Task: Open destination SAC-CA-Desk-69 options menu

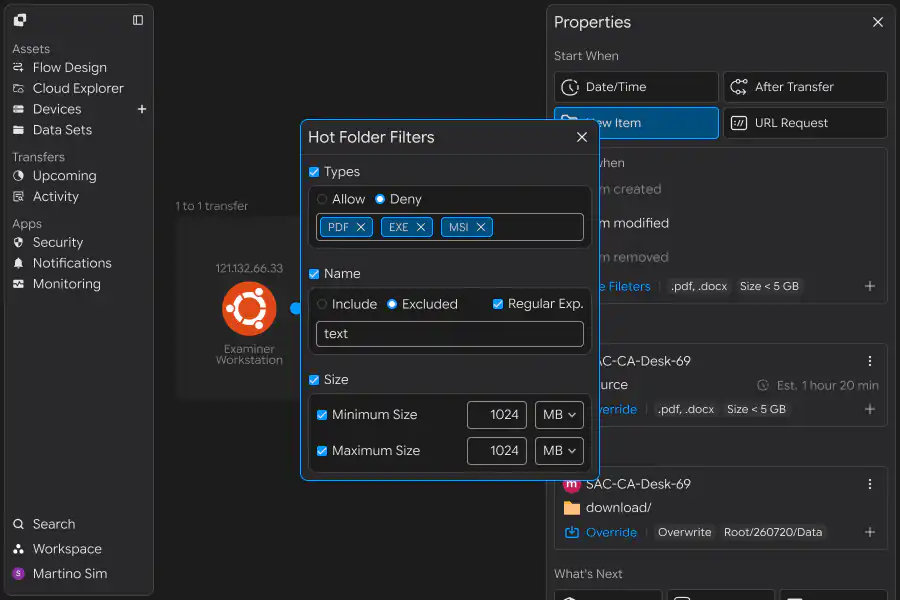Action: pyautogui.click(x=870, y=484)
